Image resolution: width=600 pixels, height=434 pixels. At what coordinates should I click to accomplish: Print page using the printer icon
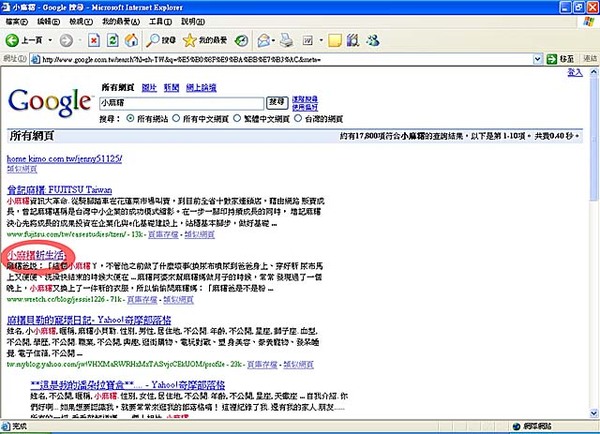click(x=286, y=40)
